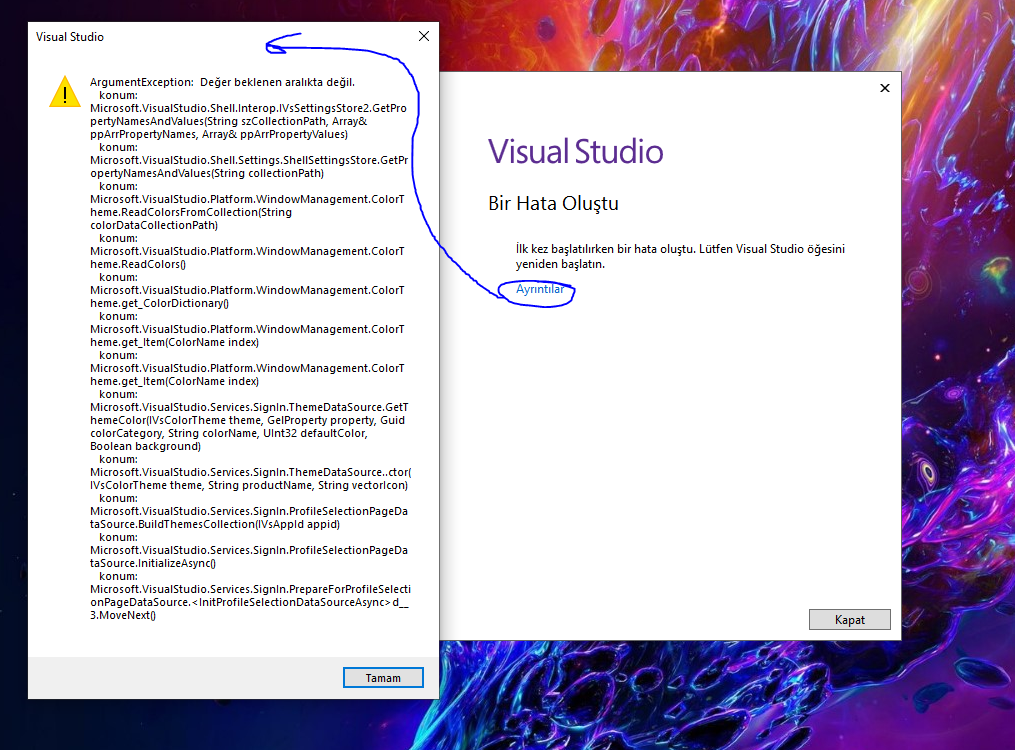Click the yellow warning triangle icon
1015x750 pixels.
[65, 92]
